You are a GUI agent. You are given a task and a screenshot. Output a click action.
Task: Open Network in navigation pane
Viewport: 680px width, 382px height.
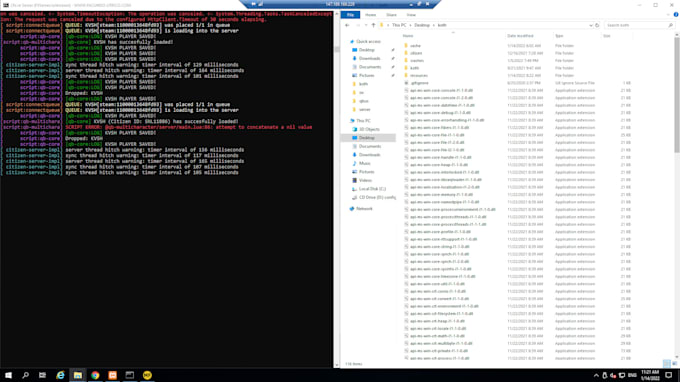364,209
